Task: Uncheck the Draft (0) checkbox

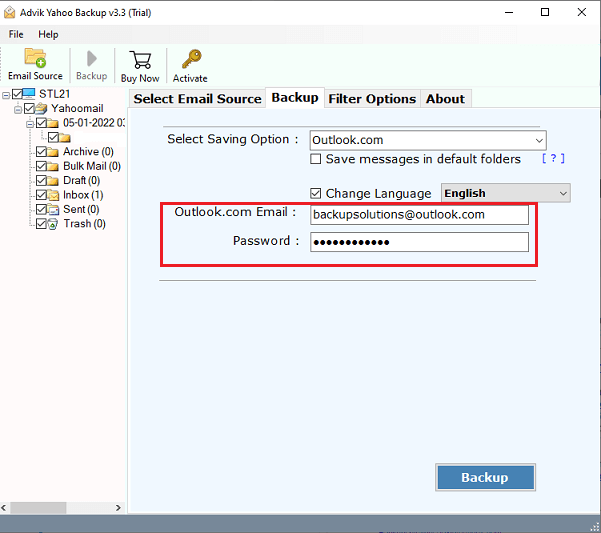Action: (x=41, y=180)
